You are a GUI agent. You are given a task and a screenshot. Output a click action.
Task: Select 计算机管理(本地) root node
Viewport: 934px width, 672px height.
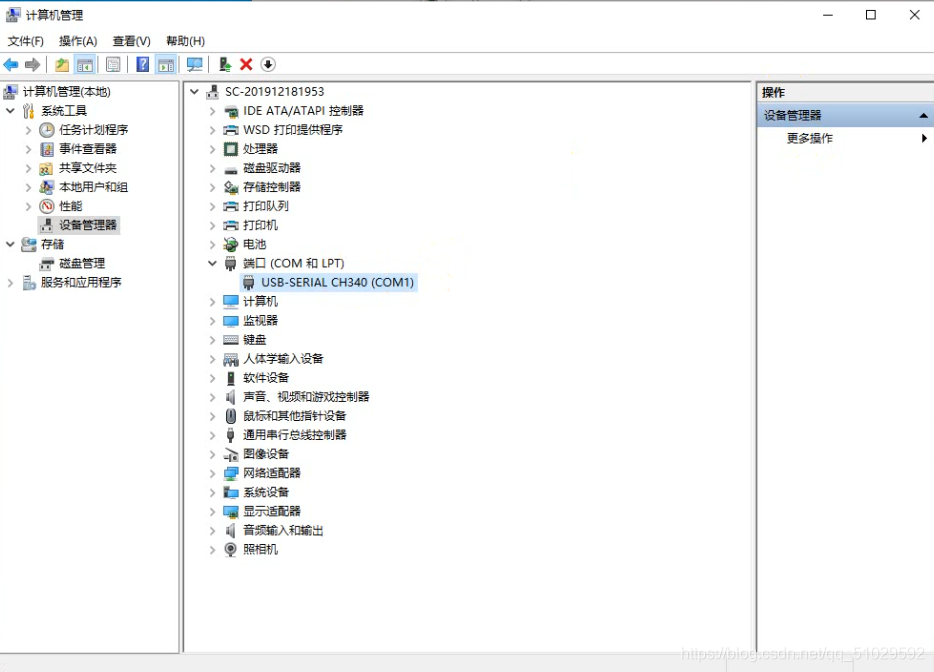(x=66, y=92)
